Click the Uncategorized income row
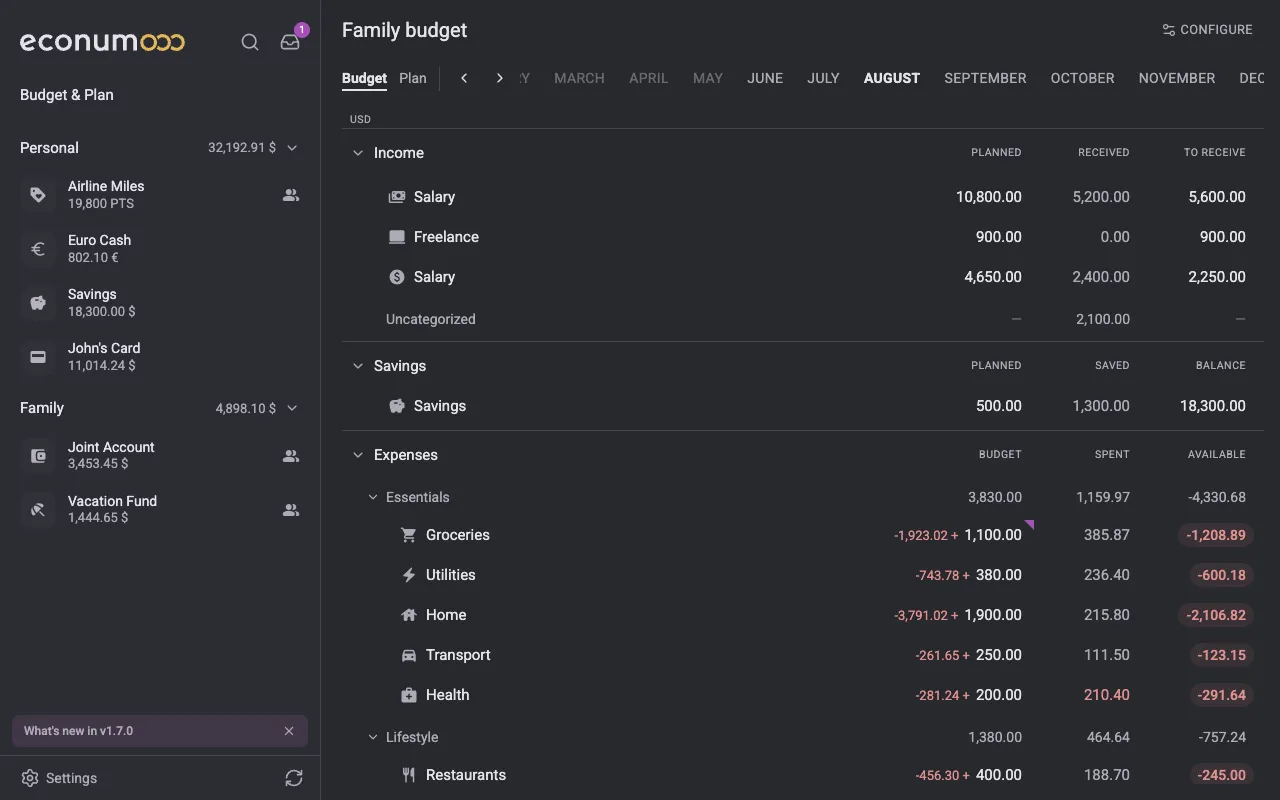The image size is (1280, 800). [x=803, y=319]
